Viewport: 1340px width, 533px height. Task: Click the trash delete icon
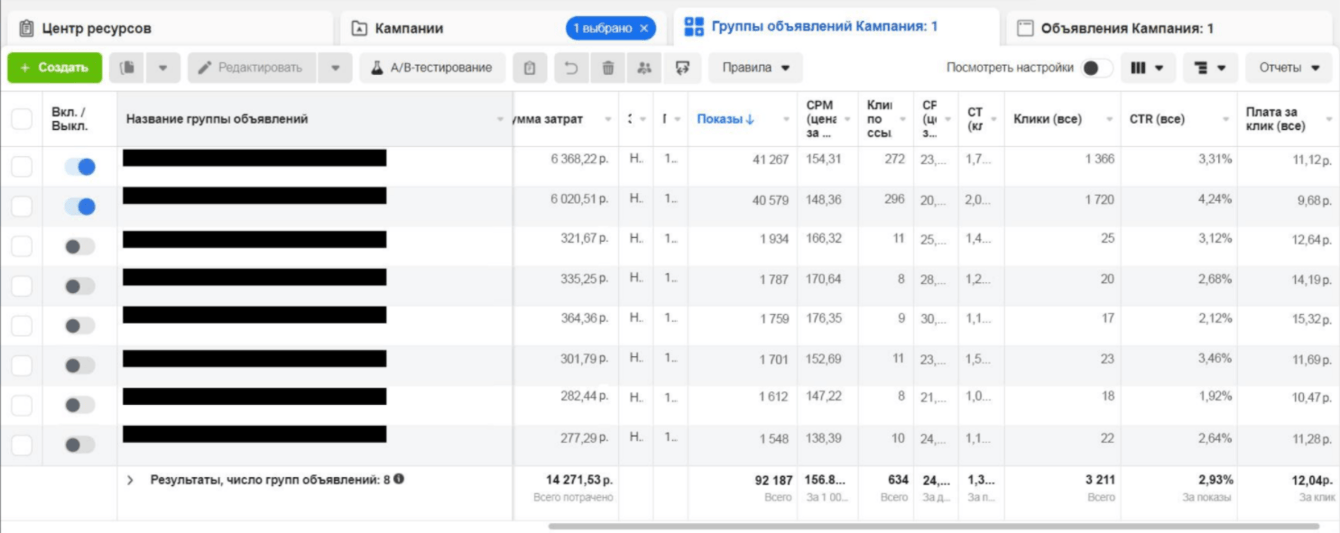(607, 68)
